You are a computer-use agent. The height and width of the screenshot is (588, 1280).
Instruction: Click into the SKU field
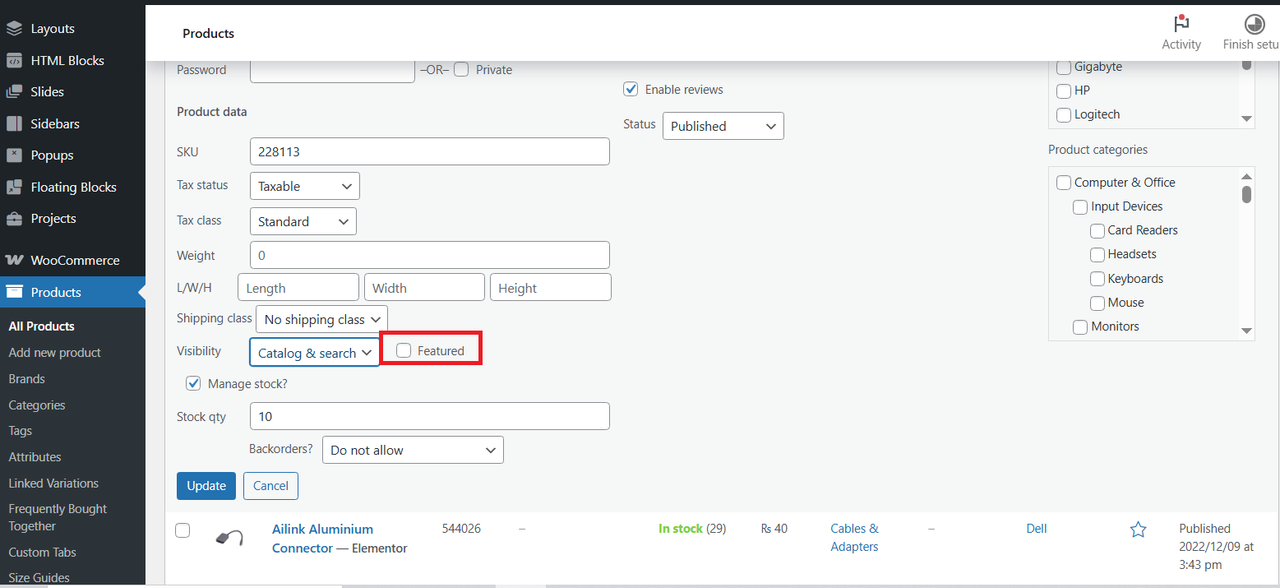(x=430, y=152)
